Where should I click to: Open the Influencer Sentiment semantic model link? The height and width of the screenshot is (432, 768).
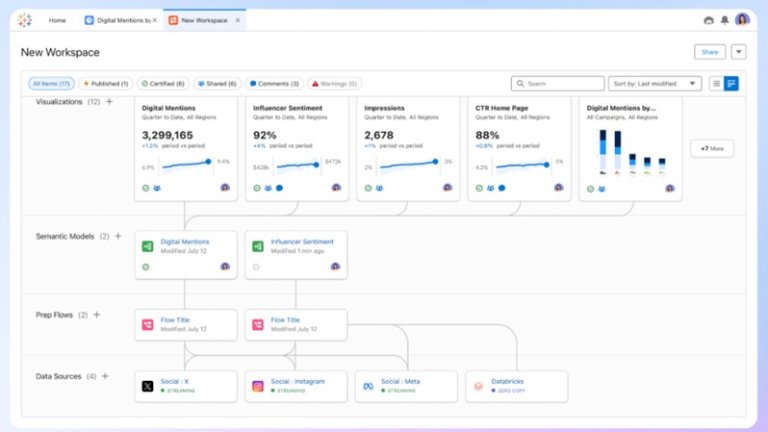pos(302,241)
